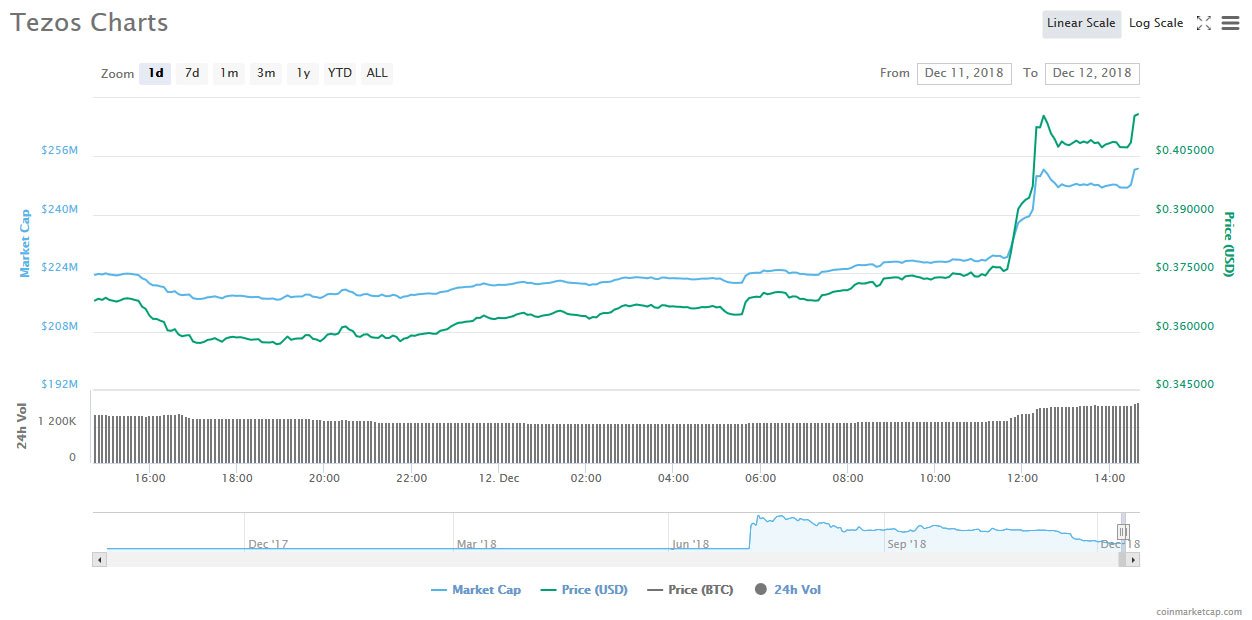1252x620 pixels.
Task: Edit the From date field
Action: [964, 73]
